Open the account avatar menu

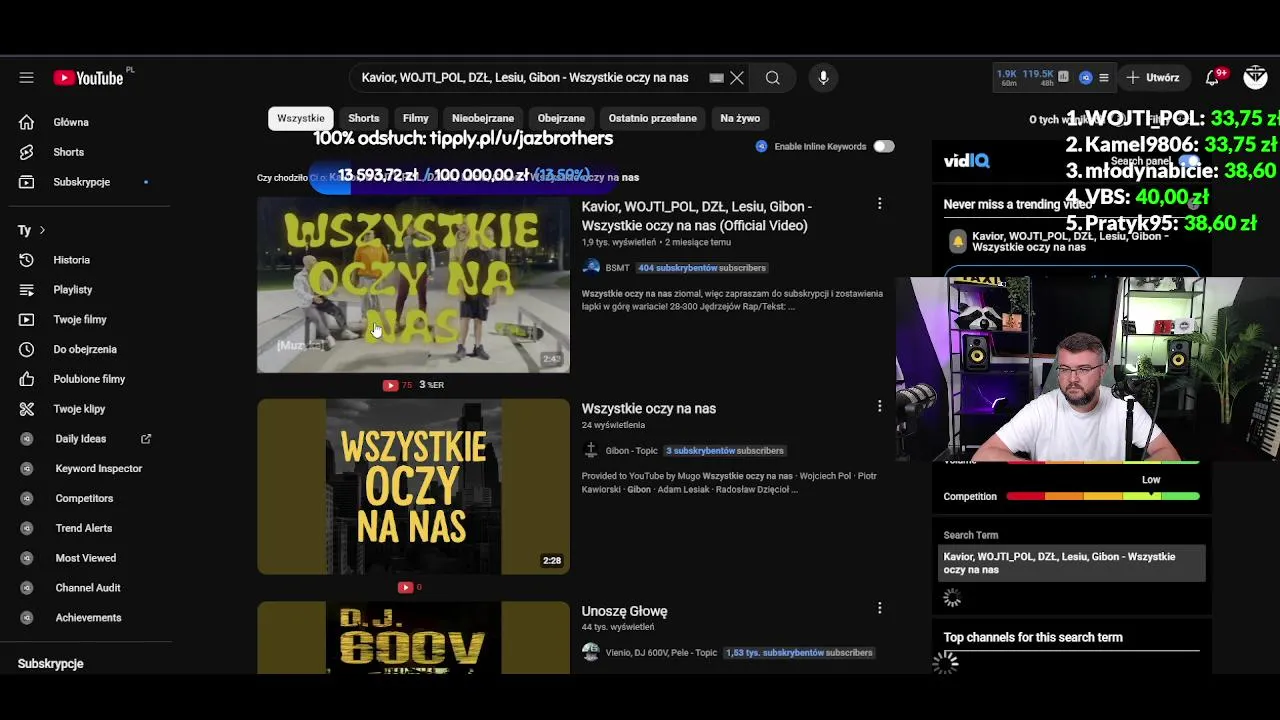pos(1255,78)
